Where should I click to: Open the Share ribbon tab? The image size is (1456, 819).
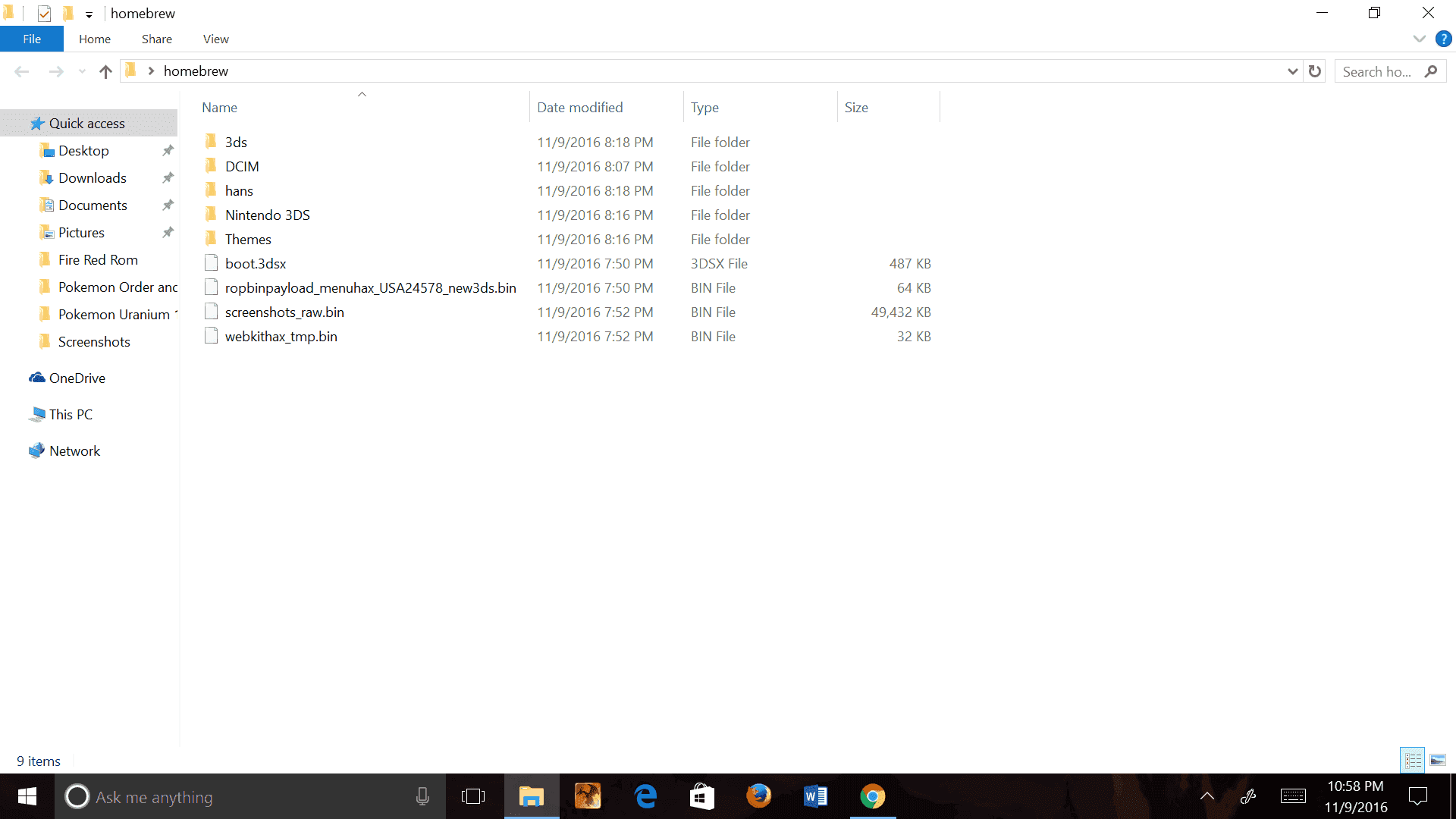[157, 39]
